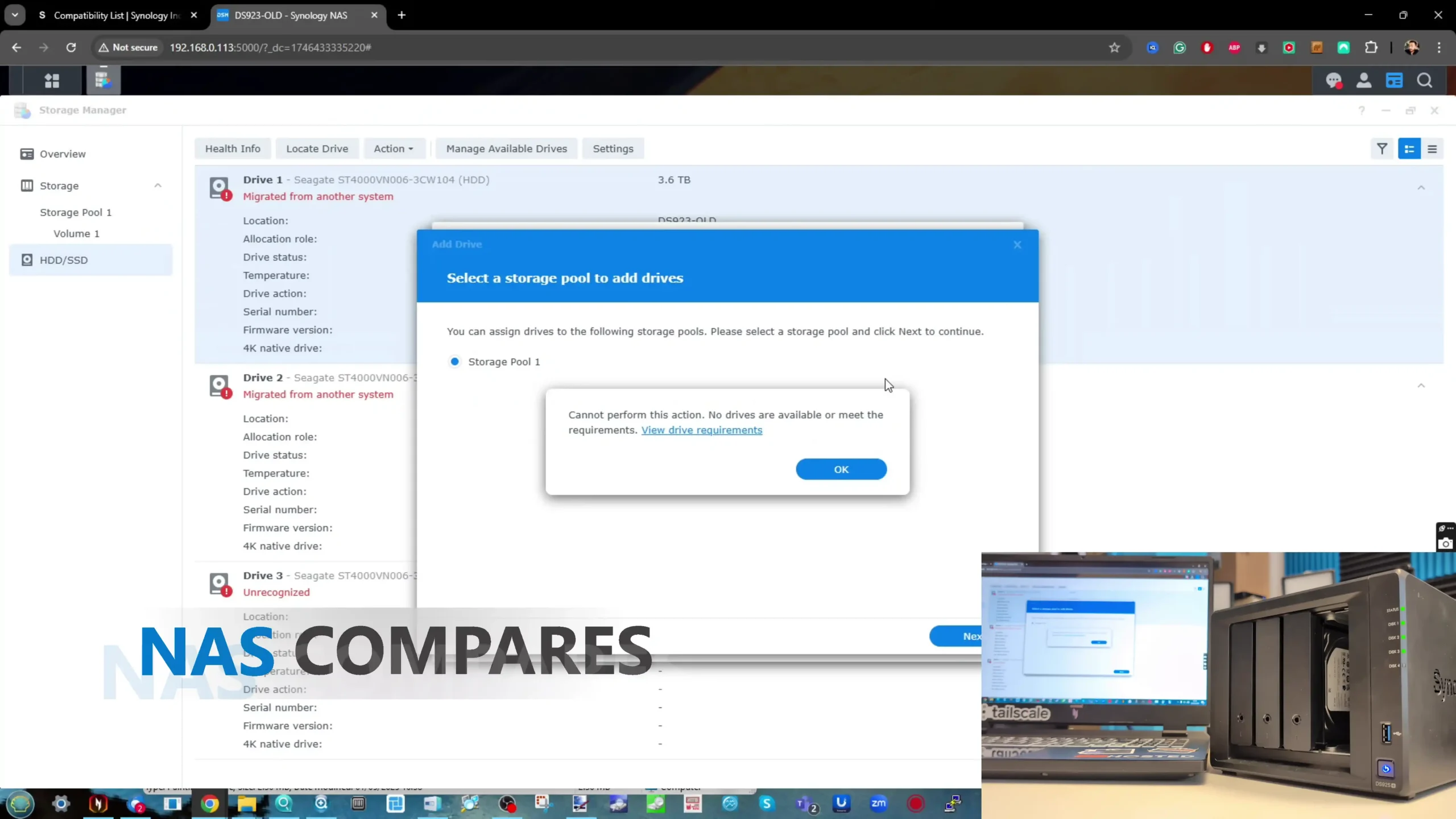Select the Storage Pool 1 radio button

(454, 362)
